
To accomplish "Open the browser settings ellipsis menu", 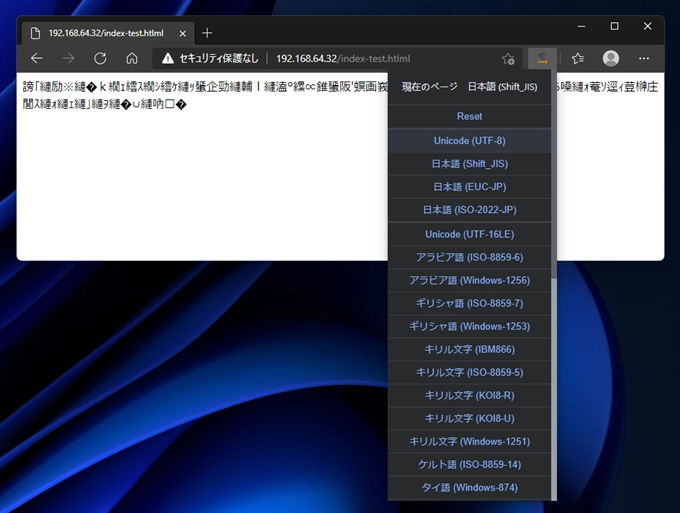I will (644, 59).
